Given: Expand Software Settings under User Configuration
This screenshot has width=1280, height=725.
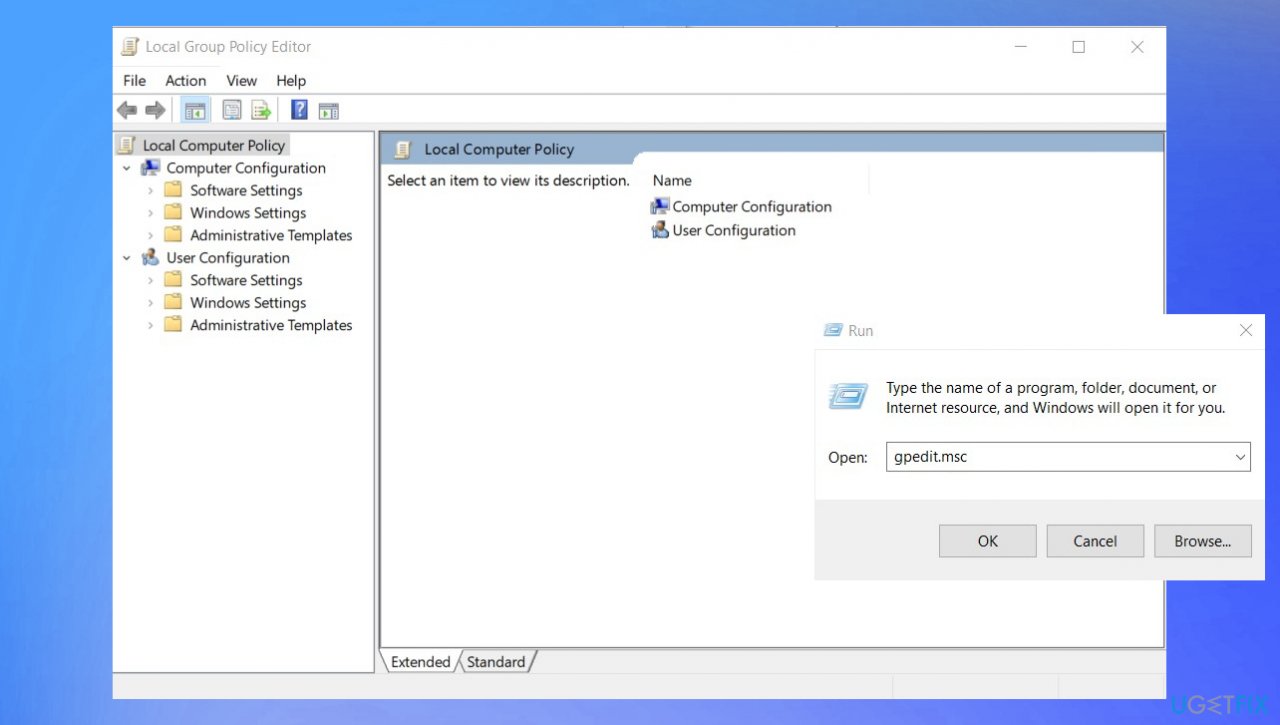Looking at the screenshot, I should (x=151, y=280).
